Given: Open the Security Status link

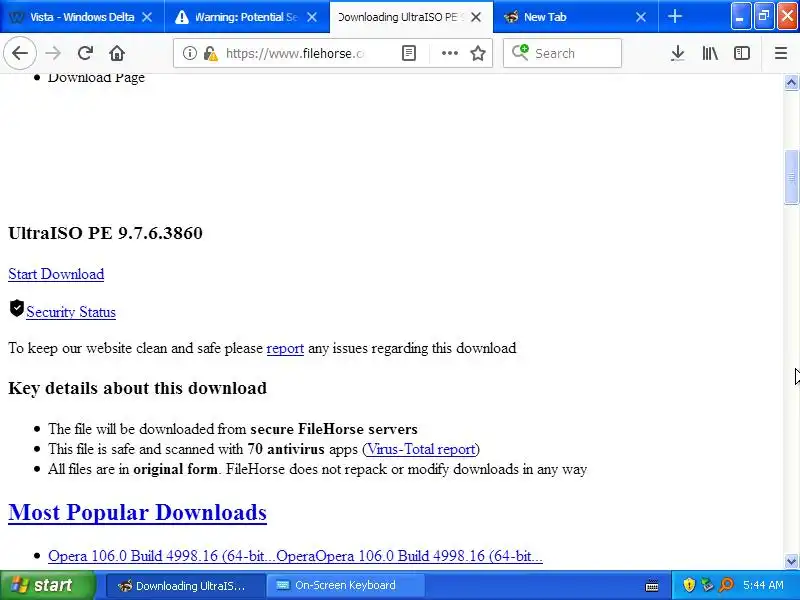Looking at the screenshot, I should click(71, 312).
